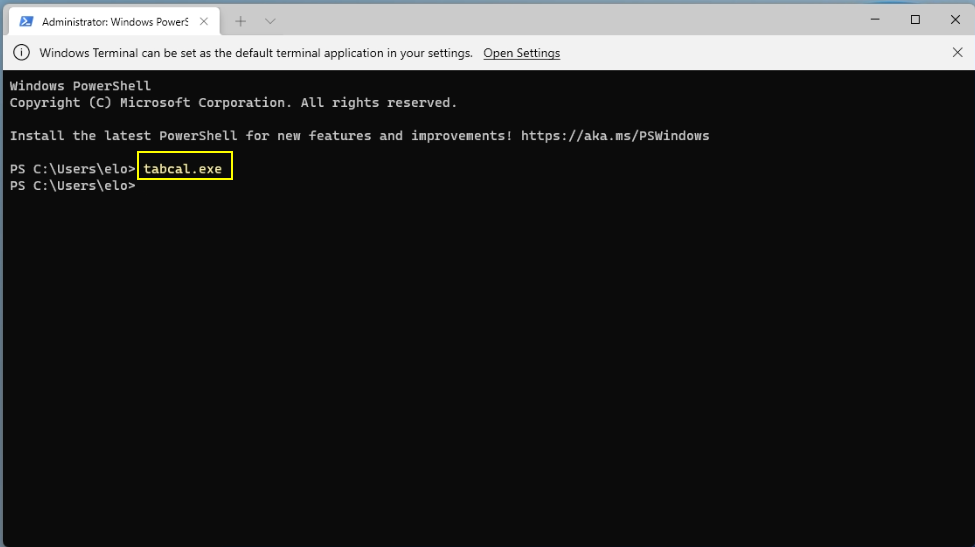The width and height of the screenshot is (975, 547).
Task: Expand the new tab profile dropdown
Action: point(270,22)
